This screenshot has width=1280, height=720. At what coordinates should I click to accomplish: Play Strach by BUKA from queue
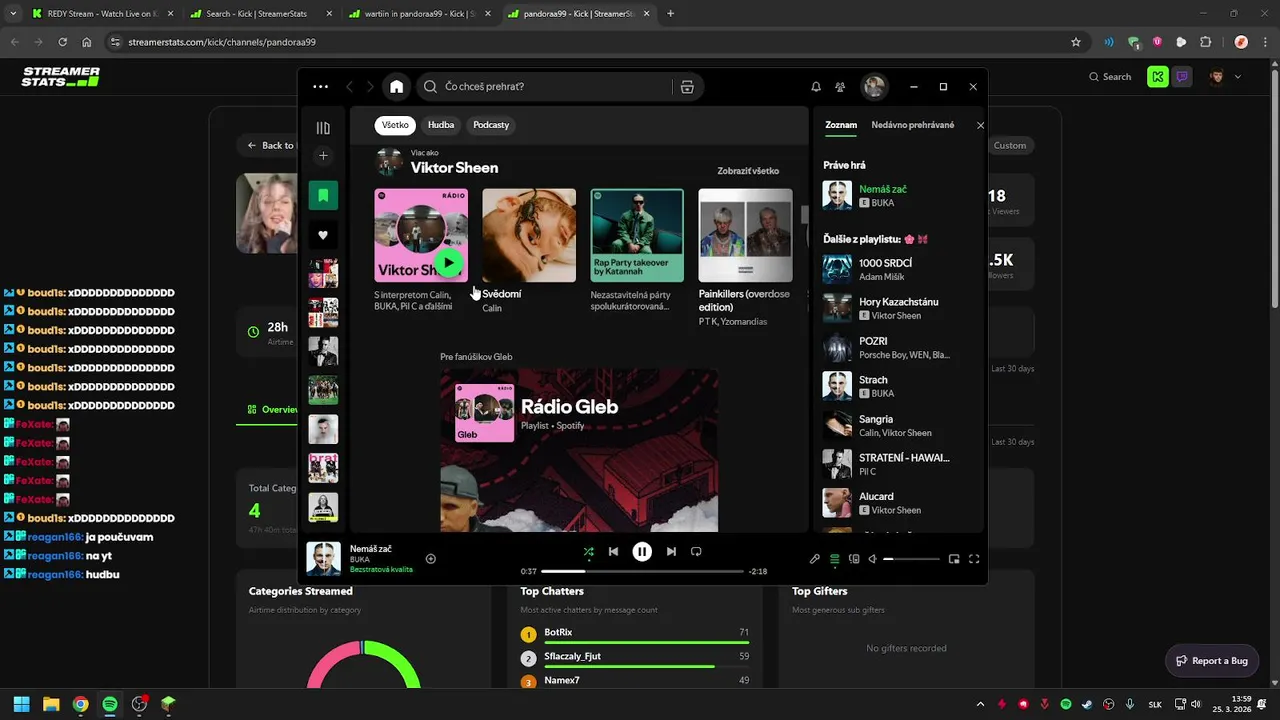[897, 386]
